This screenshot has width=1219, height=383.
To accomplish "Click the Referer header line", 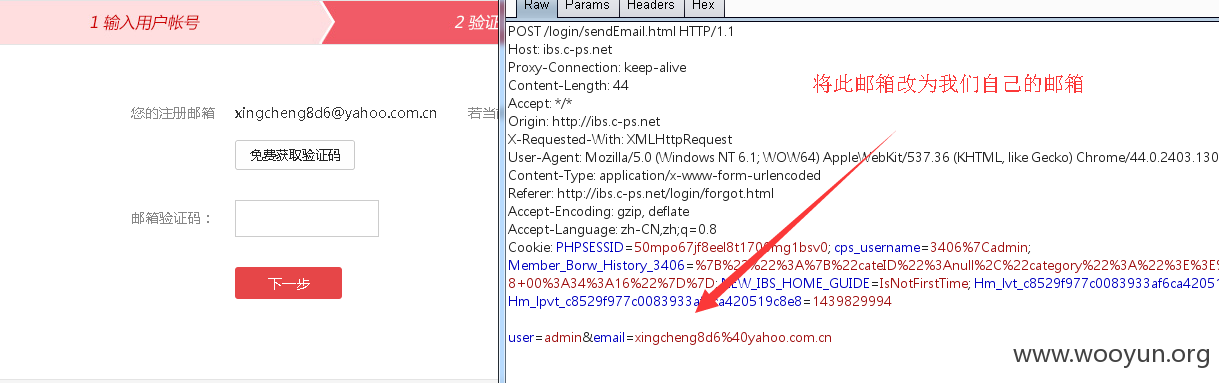I will (x=641, y=193).
